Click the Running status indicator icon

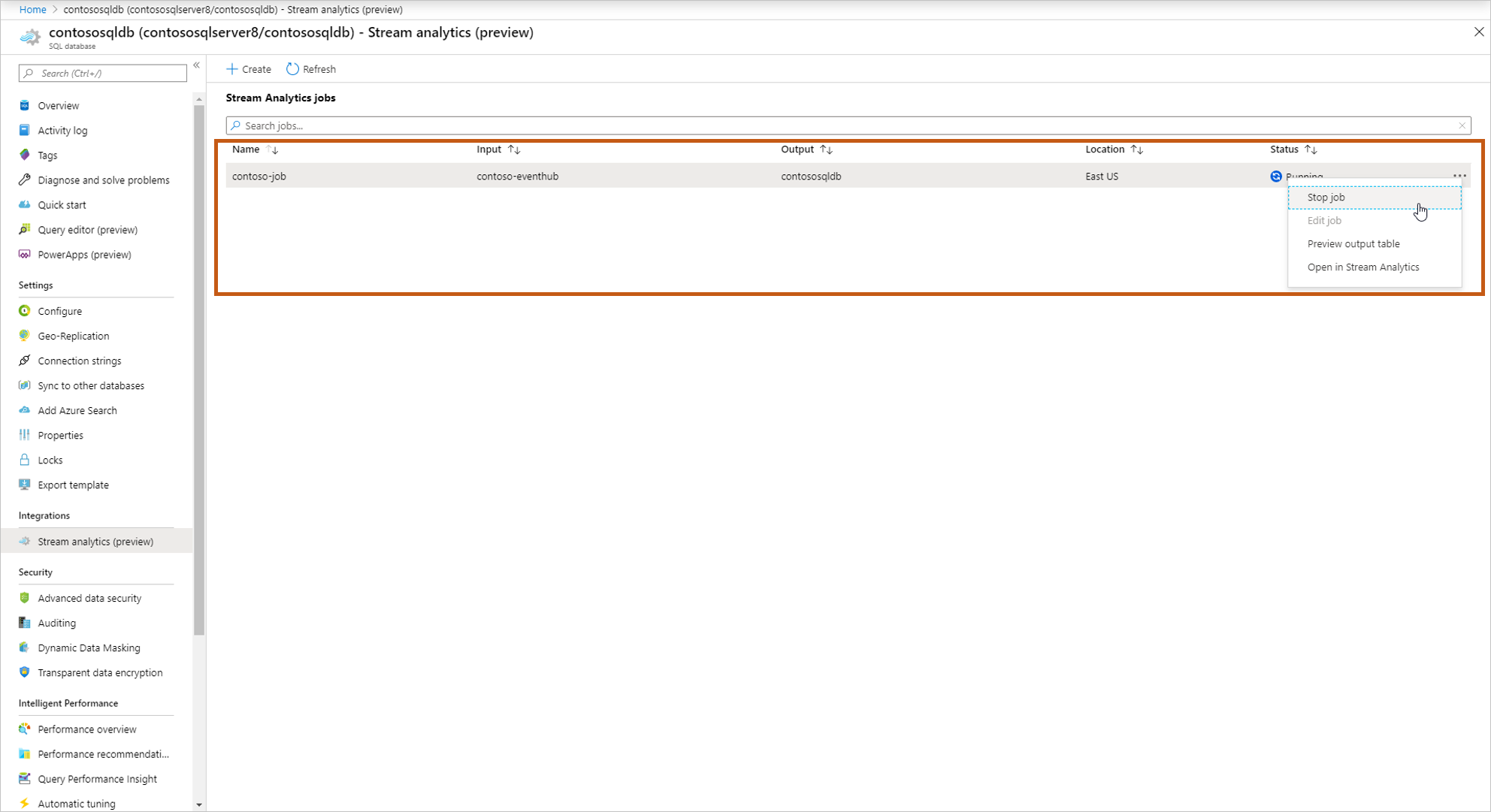pos(1275,176)
